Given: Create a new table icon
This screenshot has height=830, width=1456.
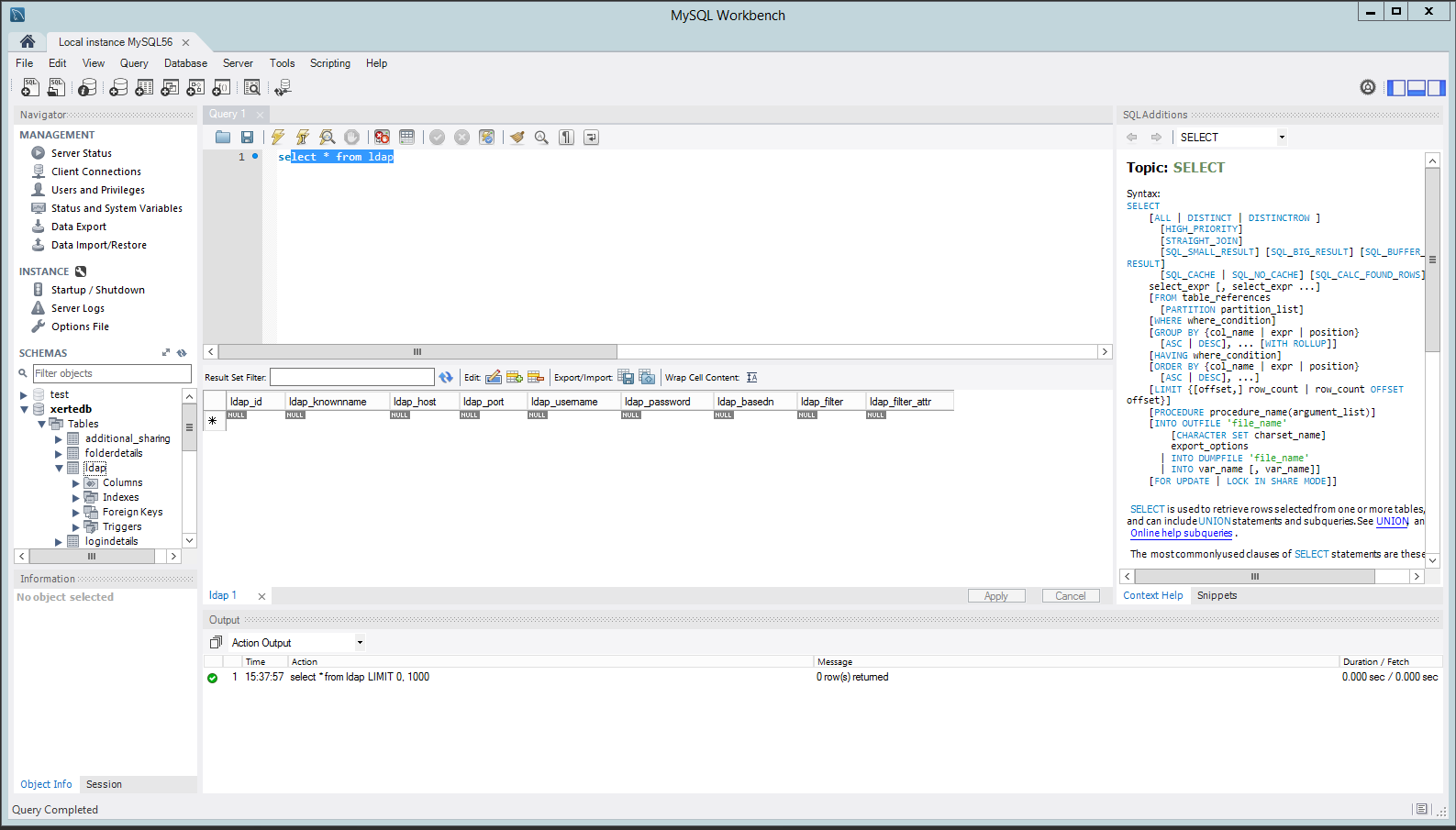Looking at the screenshot, I should [144, 87].
